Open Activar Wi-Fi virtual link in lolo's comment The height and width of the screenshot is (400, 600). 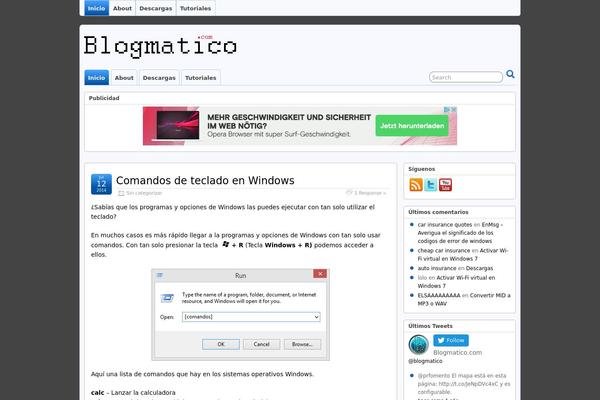(456, 282)
